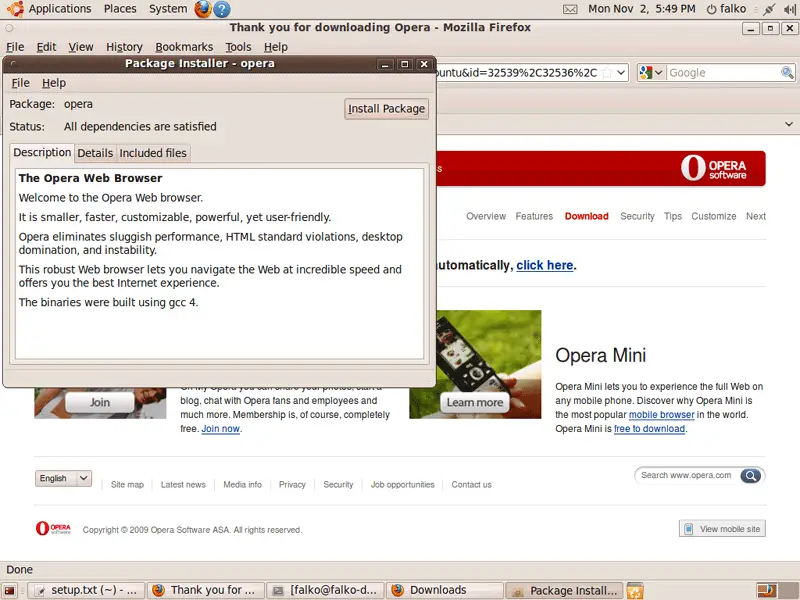Open the Security nav link at page top
The height and width of the screenshot is (600, 800).
pos(637,216)
